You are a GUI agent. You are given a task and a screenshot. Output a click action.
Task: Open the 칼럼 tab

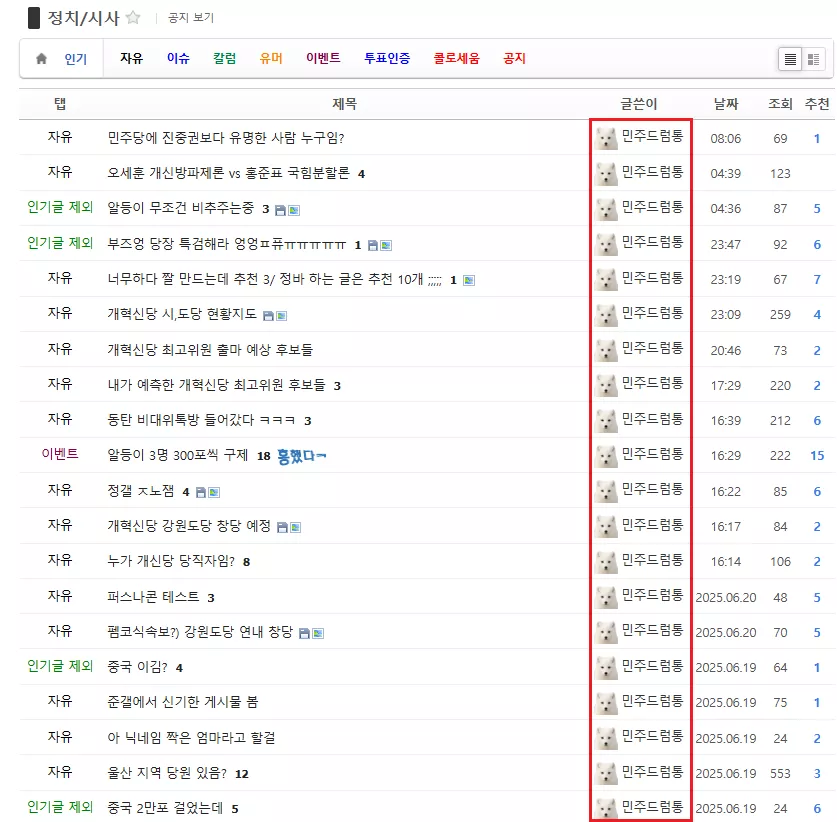point(224,58)
